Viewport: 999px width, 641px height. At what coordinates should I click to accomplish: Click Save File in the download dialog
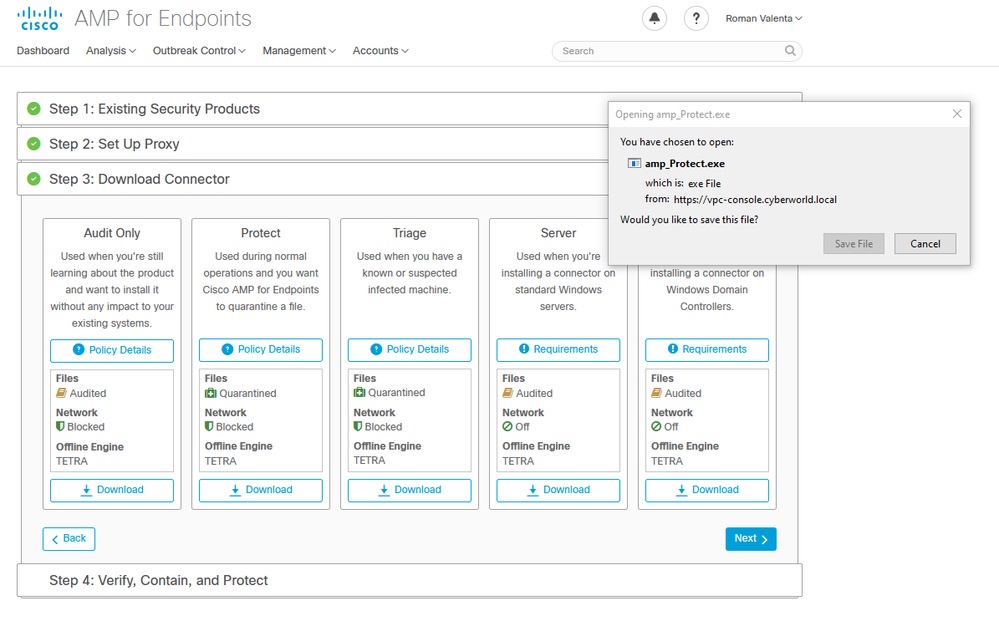(853, 243)
